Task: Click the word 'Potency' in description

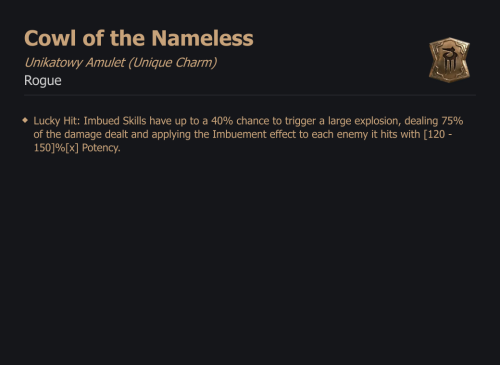Action: 101,148
